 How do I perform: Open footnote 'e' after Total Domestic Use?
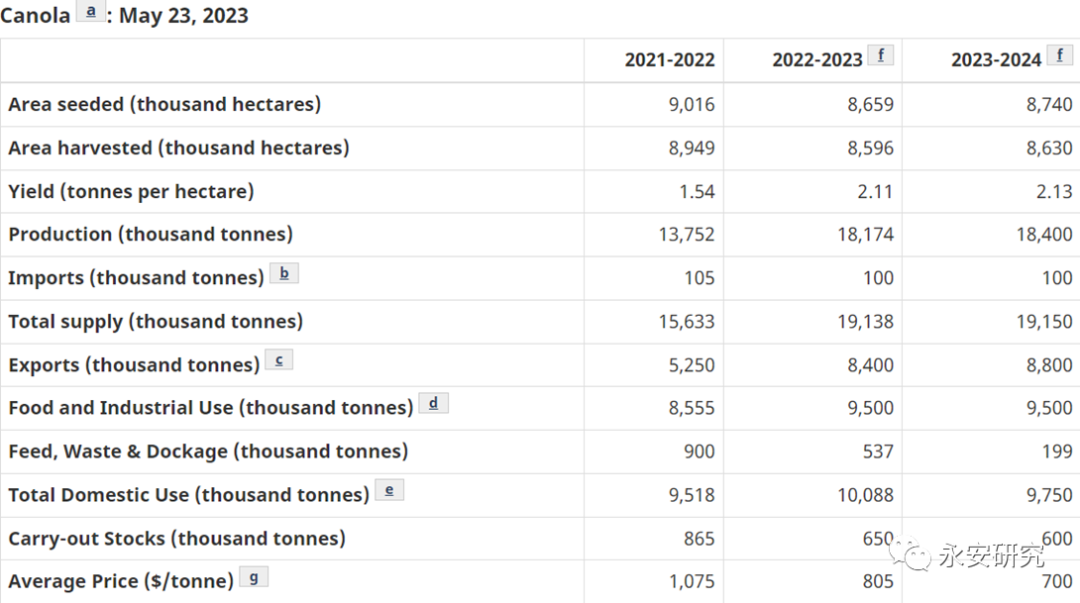(x=389, y=490)
